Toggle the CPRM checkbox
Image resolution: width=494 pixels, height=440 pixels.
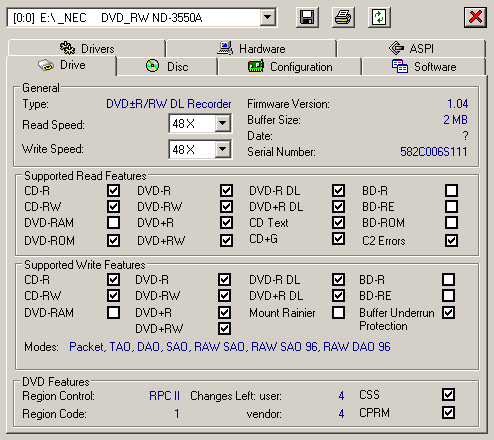tap(448, 413)
